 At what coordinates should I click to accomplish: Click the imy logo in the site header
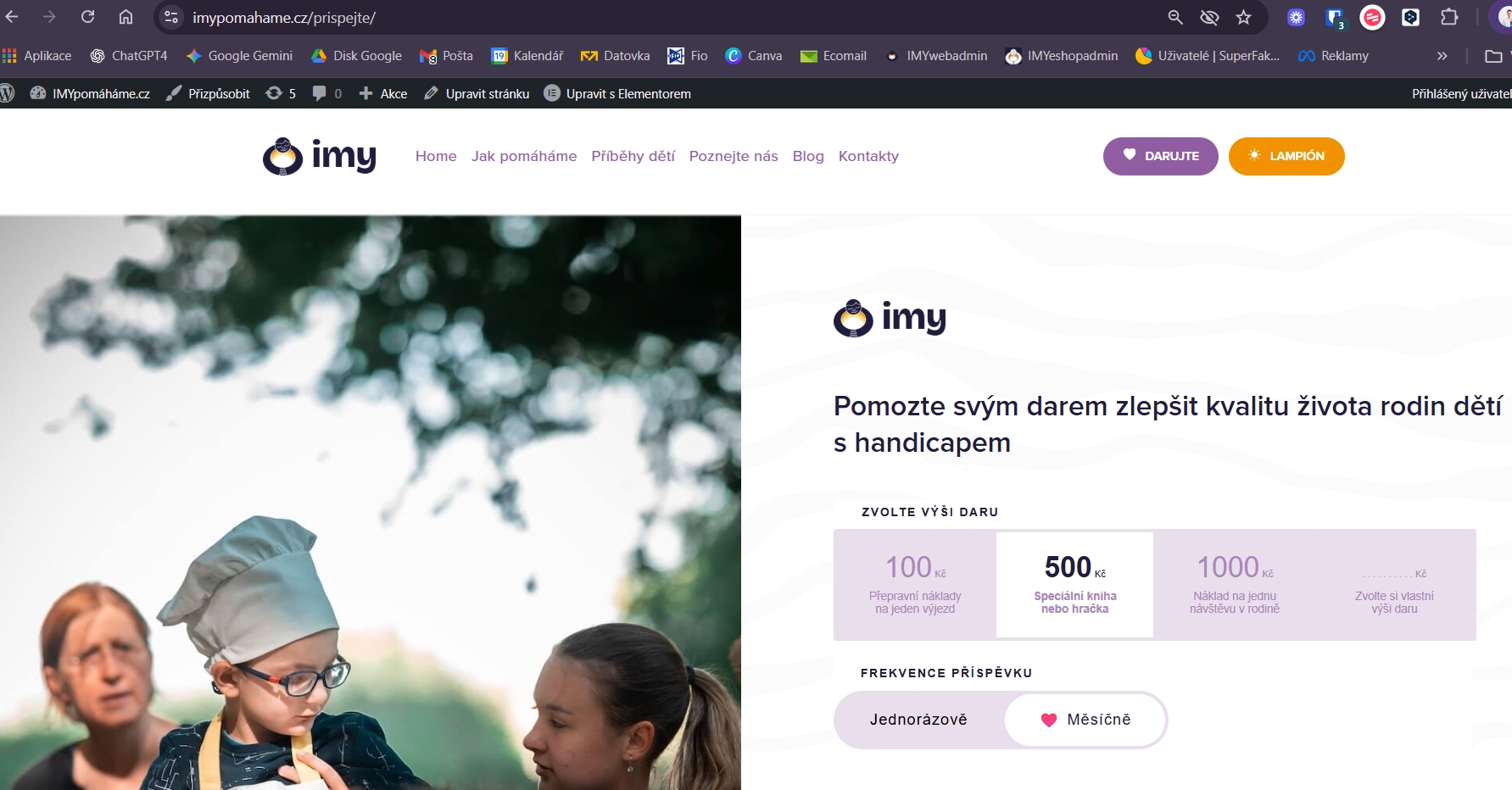[x=319, y=156]
